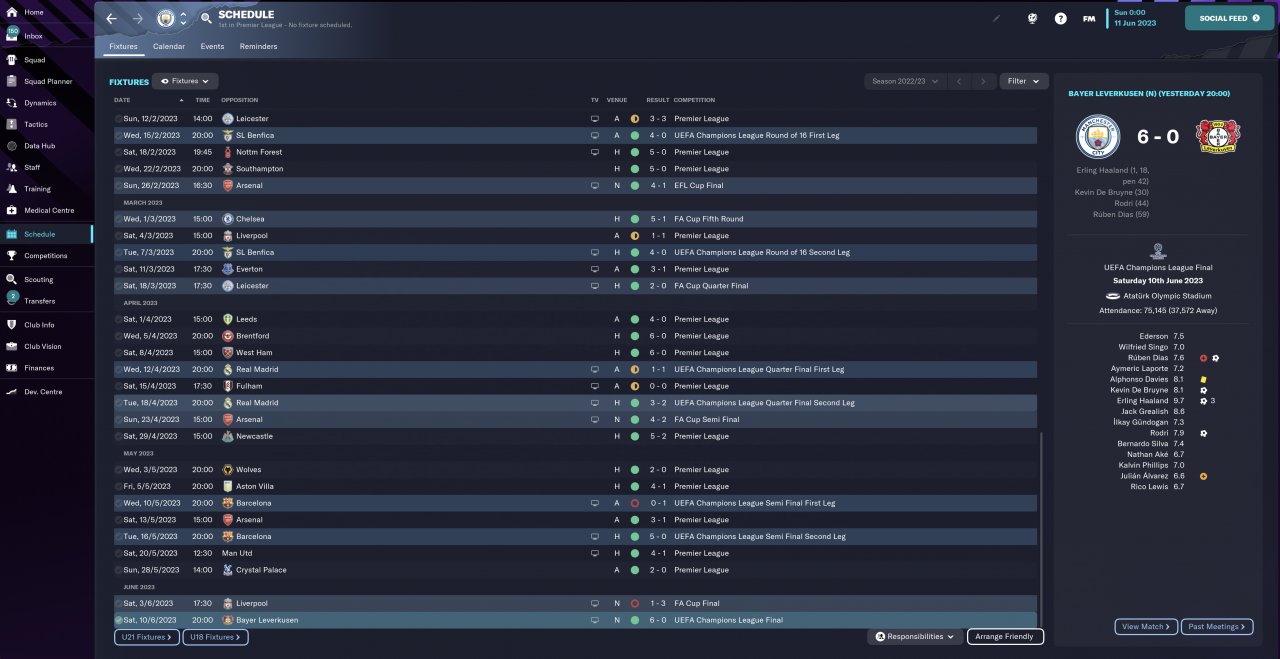Image resolution: width=1280 pixels, height=659 pixels.
Task: Click the Manchester City badge in header
Action: (x=165, y=18)
